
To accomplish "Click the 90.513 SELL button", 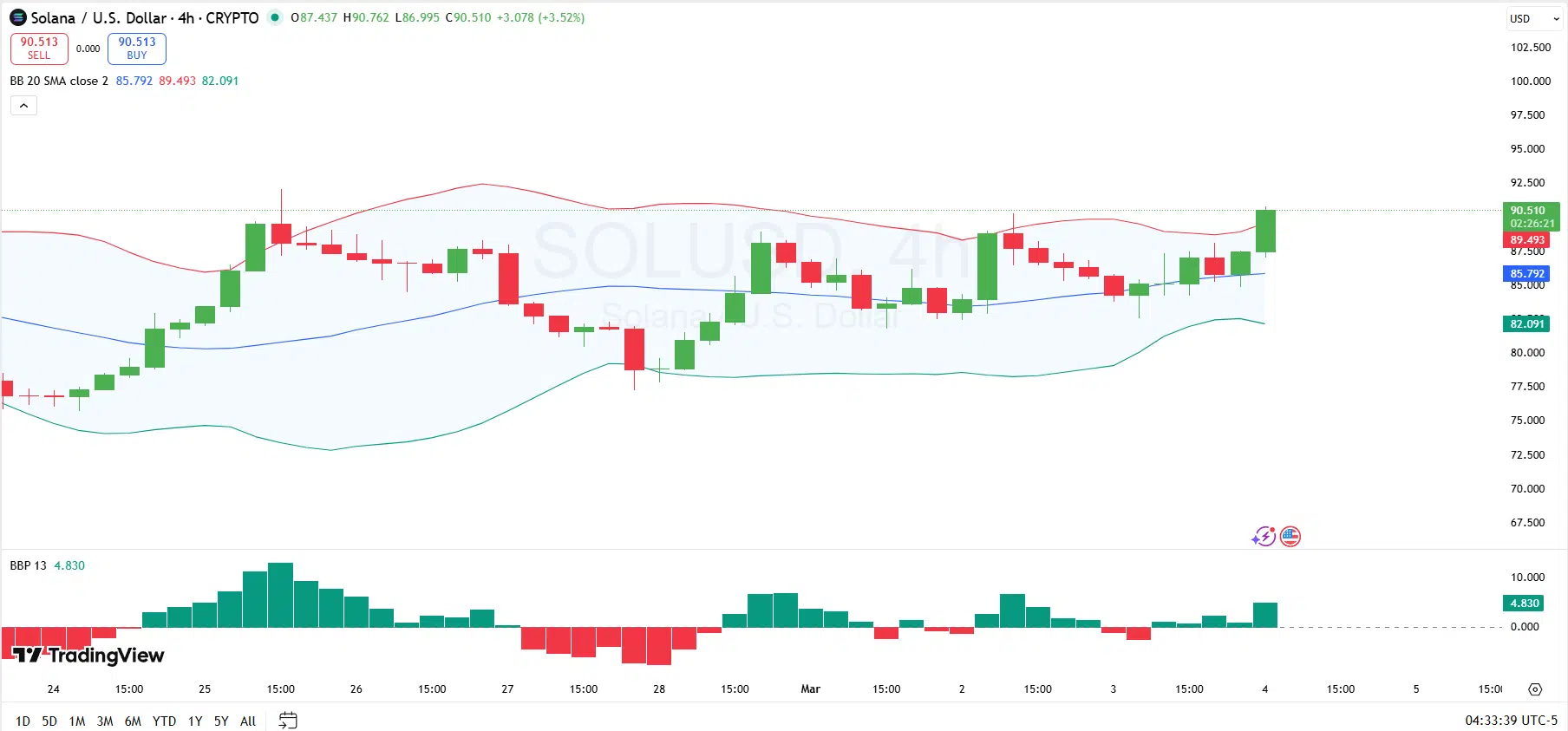I will (39, 49).
